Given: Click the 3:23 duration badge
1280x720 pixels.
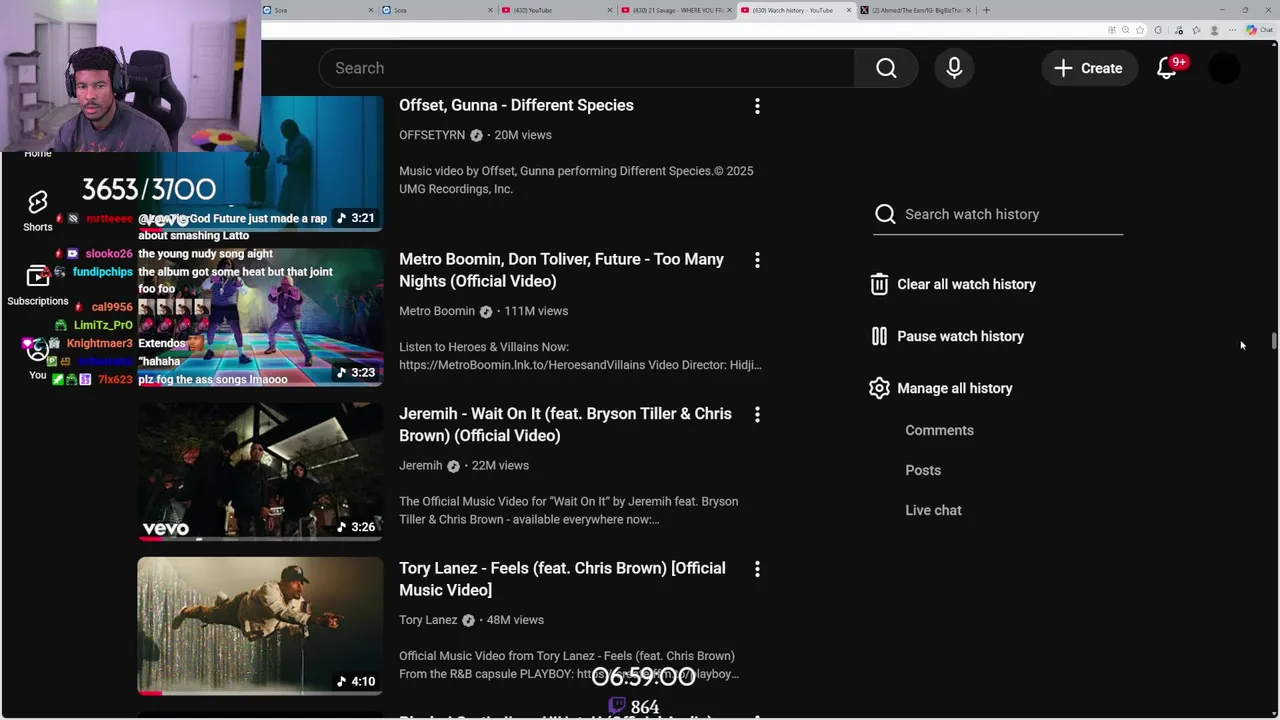Looking at the screenshot, I should pyautogui.click(x=356, y=372).
